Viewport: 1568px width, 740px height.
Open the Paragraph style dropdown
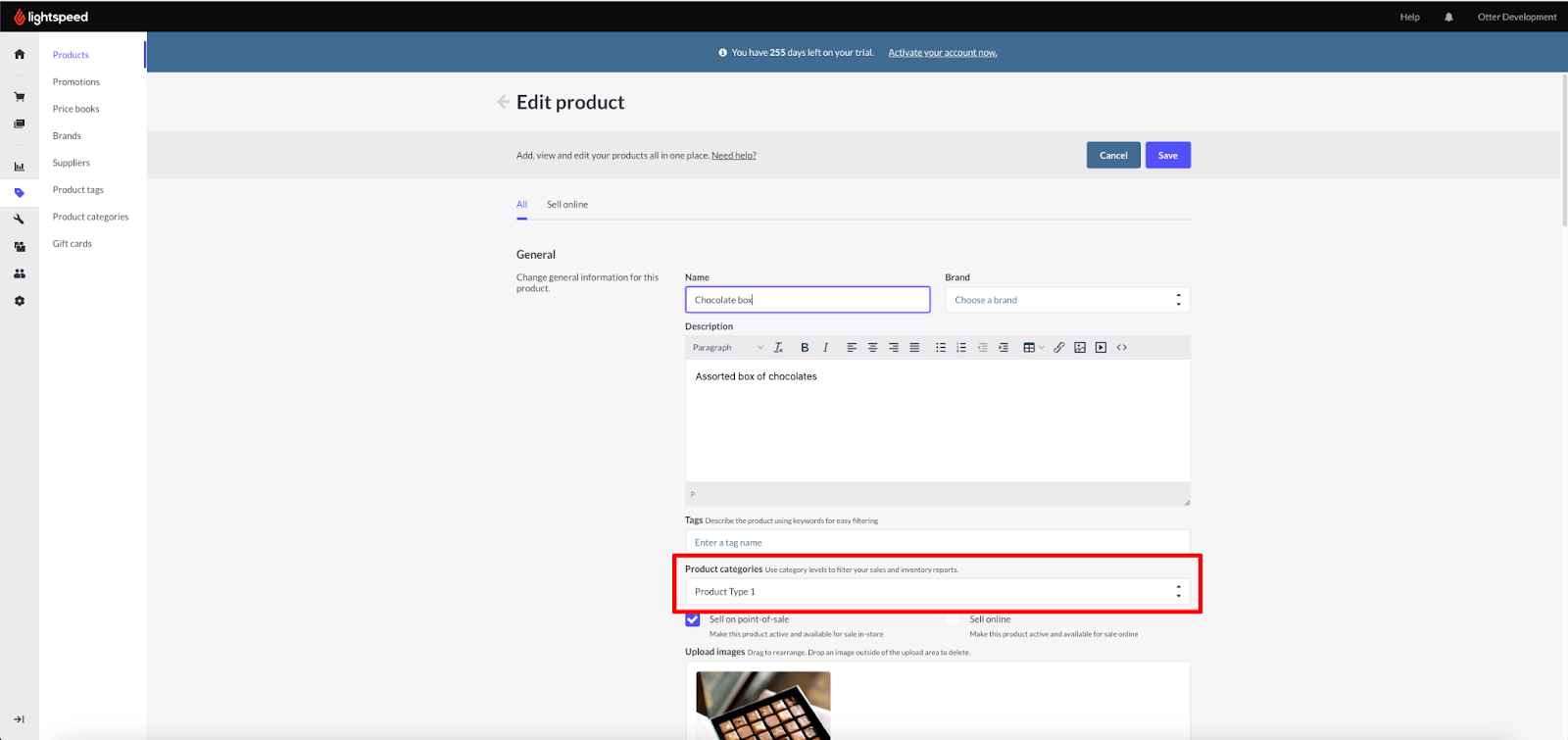coord(727,347)
